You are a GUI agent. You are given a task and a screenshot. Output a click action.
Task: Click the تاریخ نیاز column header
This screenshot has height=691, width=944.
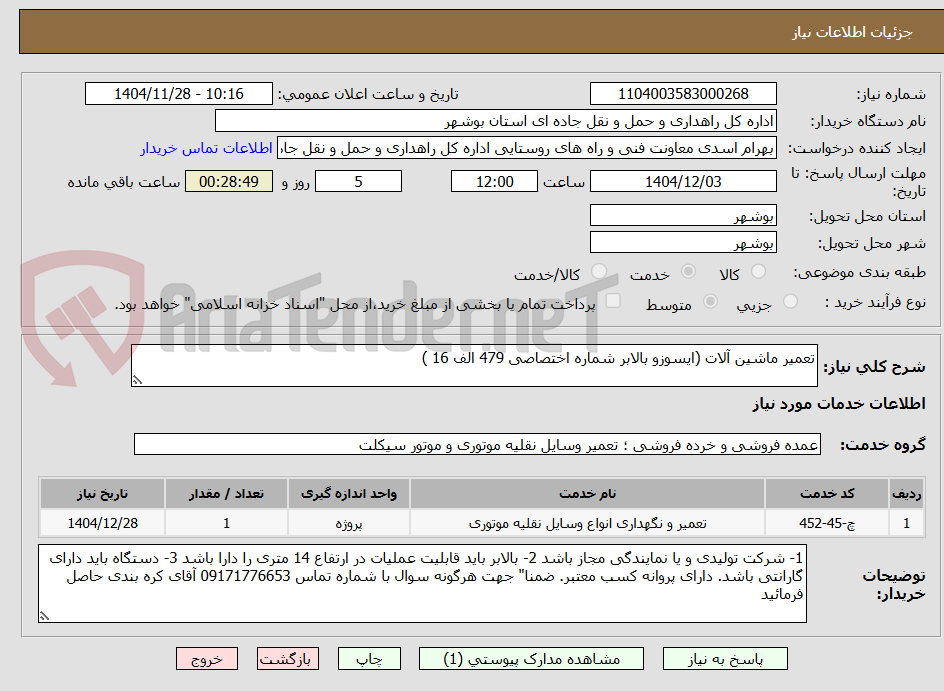[x=102, y=494]
